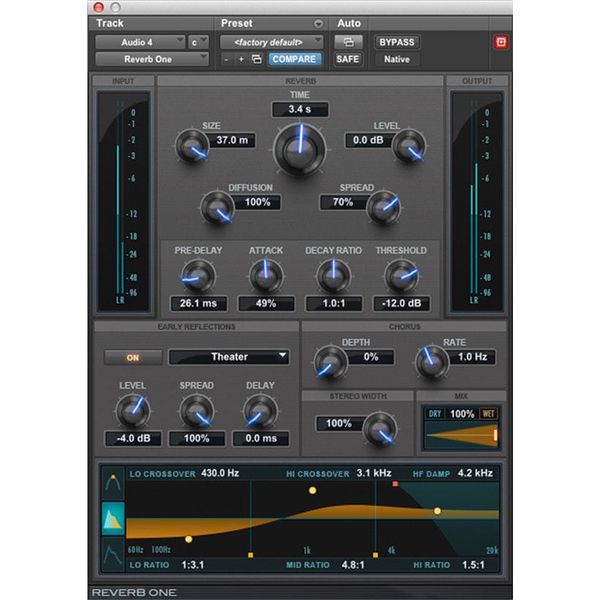Select the top EQ curve view icon
This screenshot has height=600, width=600.
pos(113,483)
